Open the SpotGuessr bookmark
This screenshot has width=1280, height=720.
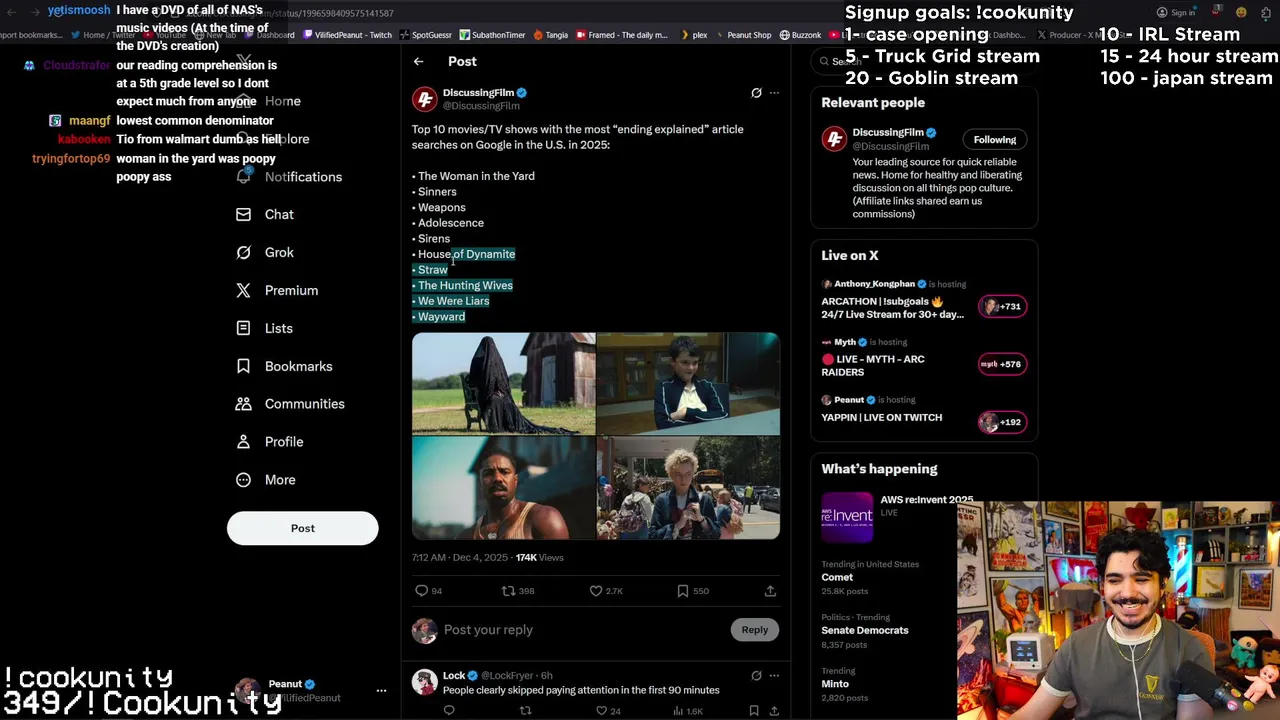point(426,35)
